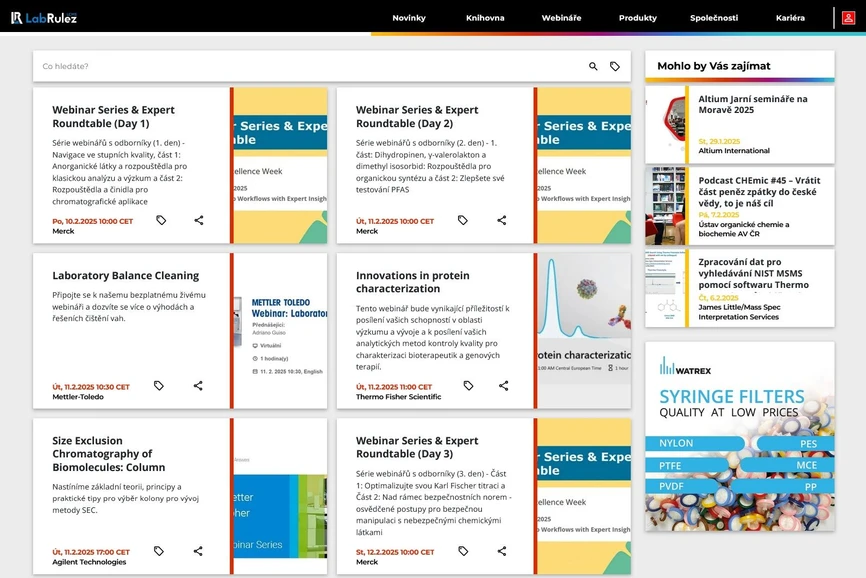Share Size Exclusion Chromatography webinar
Screen dimensions: 866x578
pos(198,551)
